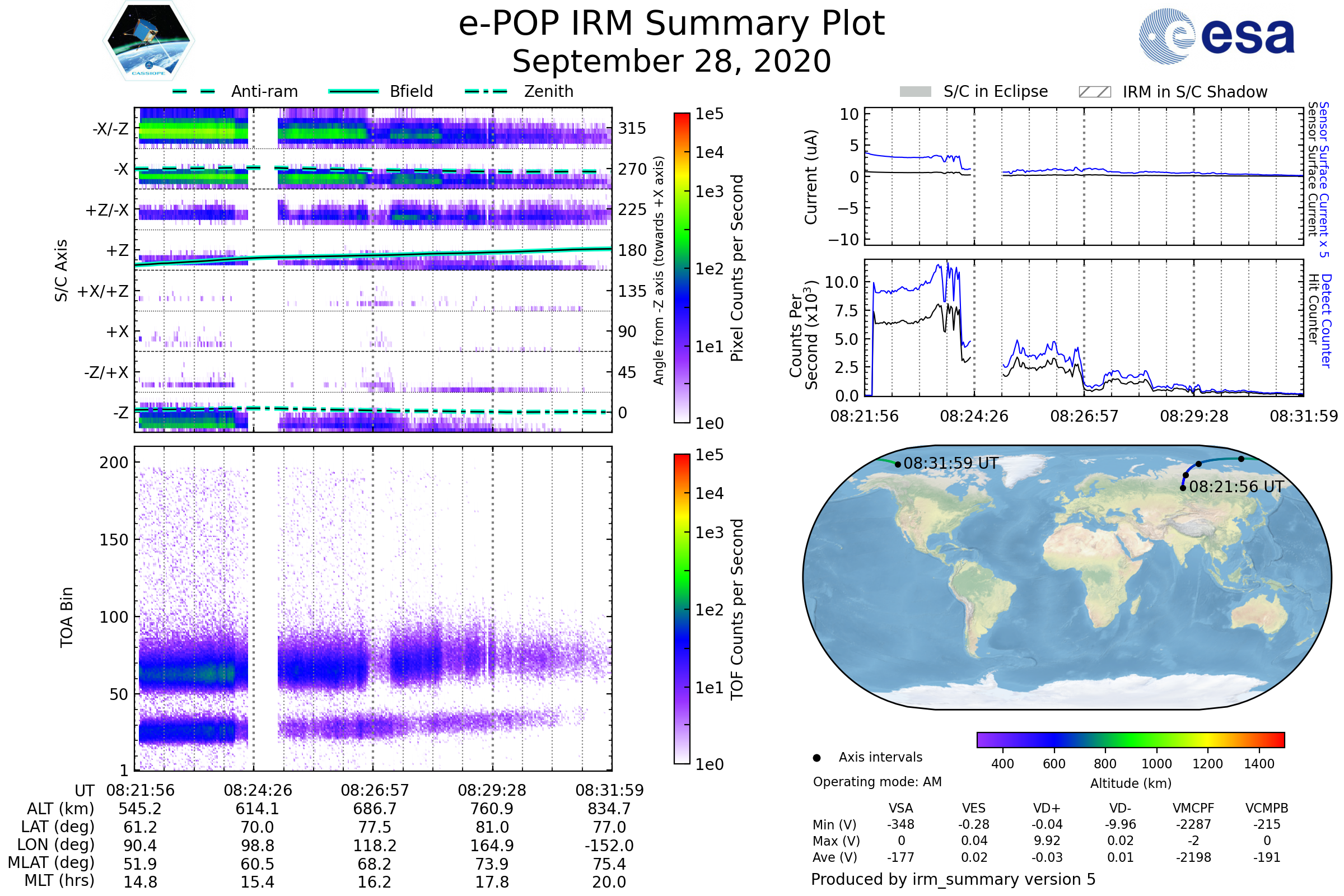Click the 08:21:56 UT map track marker
This screenshot has width=1344, height=896.
tap(1182, 488)
